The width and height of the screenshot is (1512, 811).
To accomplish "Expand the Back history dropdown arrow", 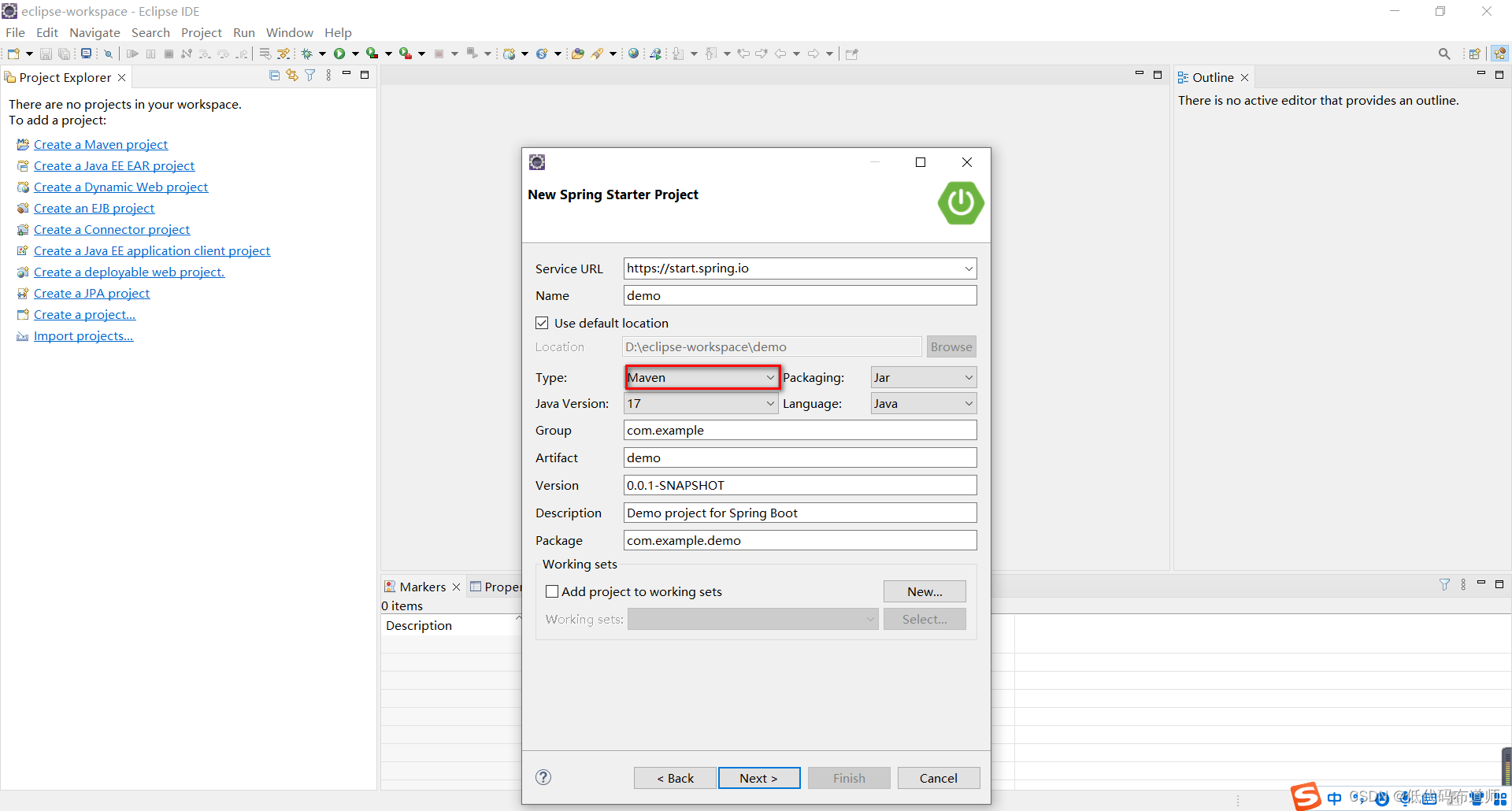I will (x=796, y=54).
